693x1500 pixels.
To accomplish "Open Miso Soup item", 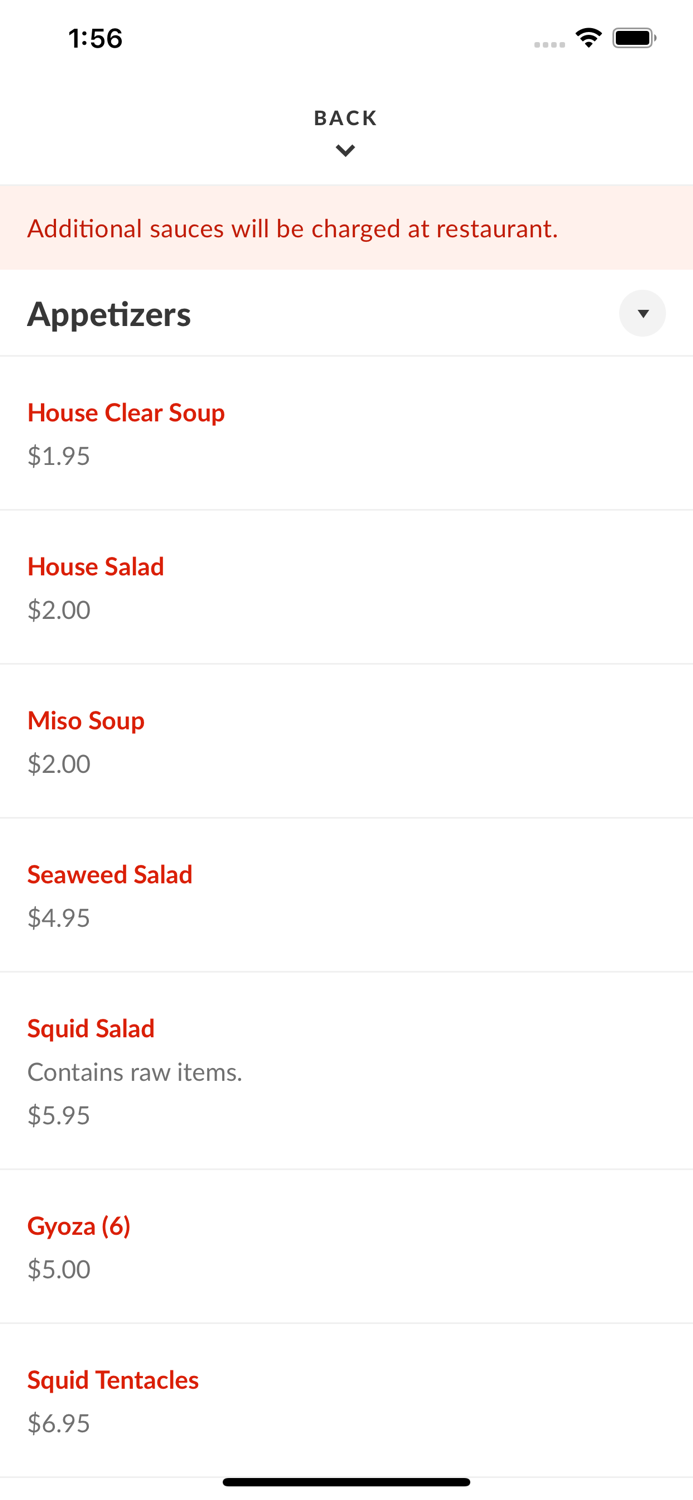I will click(86, 720).
